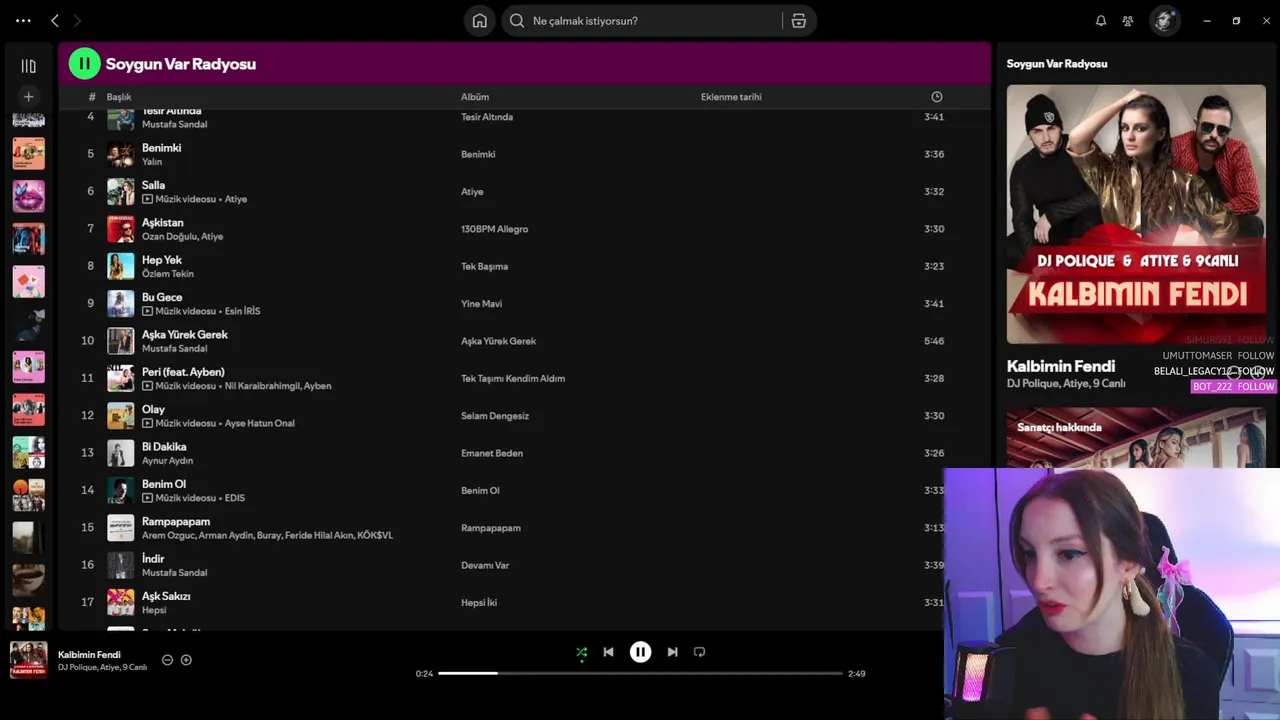Image resolution: width=1280 pixels, height=720 pixels.
Task: Open album Tek Başıma
Action: 484,267
